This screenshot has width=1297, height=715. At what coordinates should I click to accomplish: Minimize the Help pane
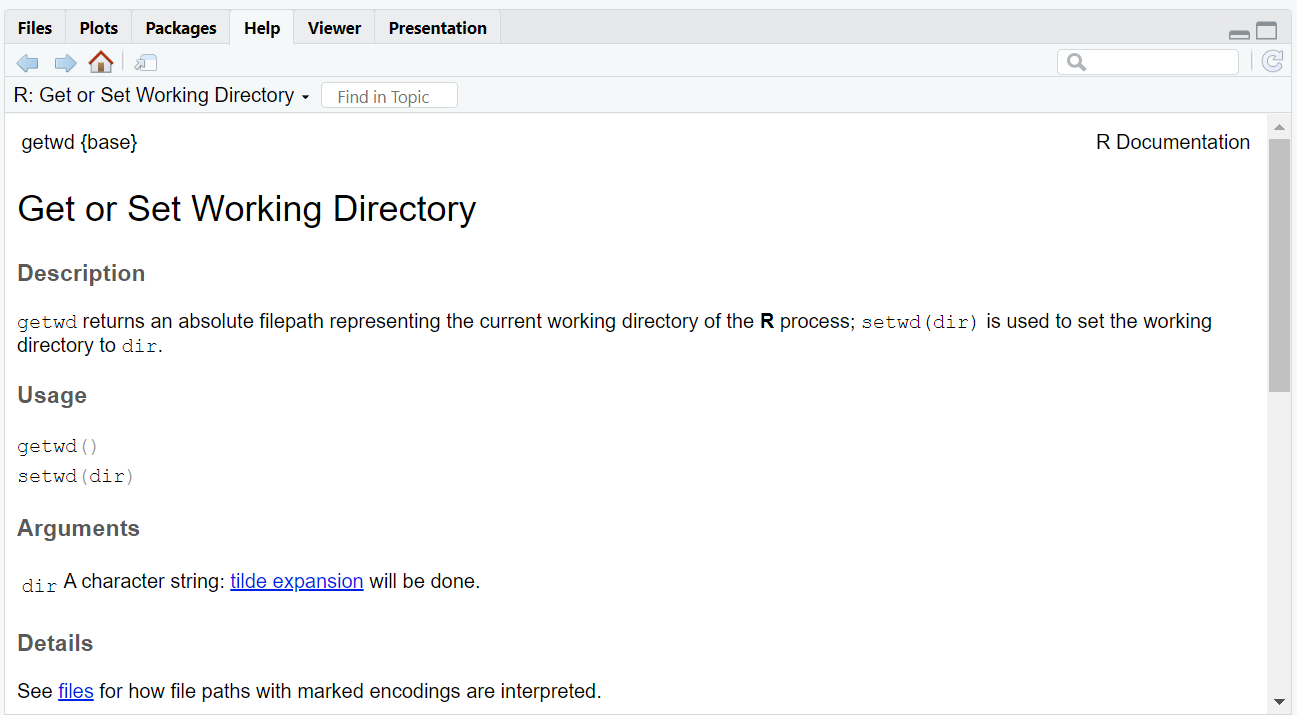pyautogui.click(x=1239, y=34)
